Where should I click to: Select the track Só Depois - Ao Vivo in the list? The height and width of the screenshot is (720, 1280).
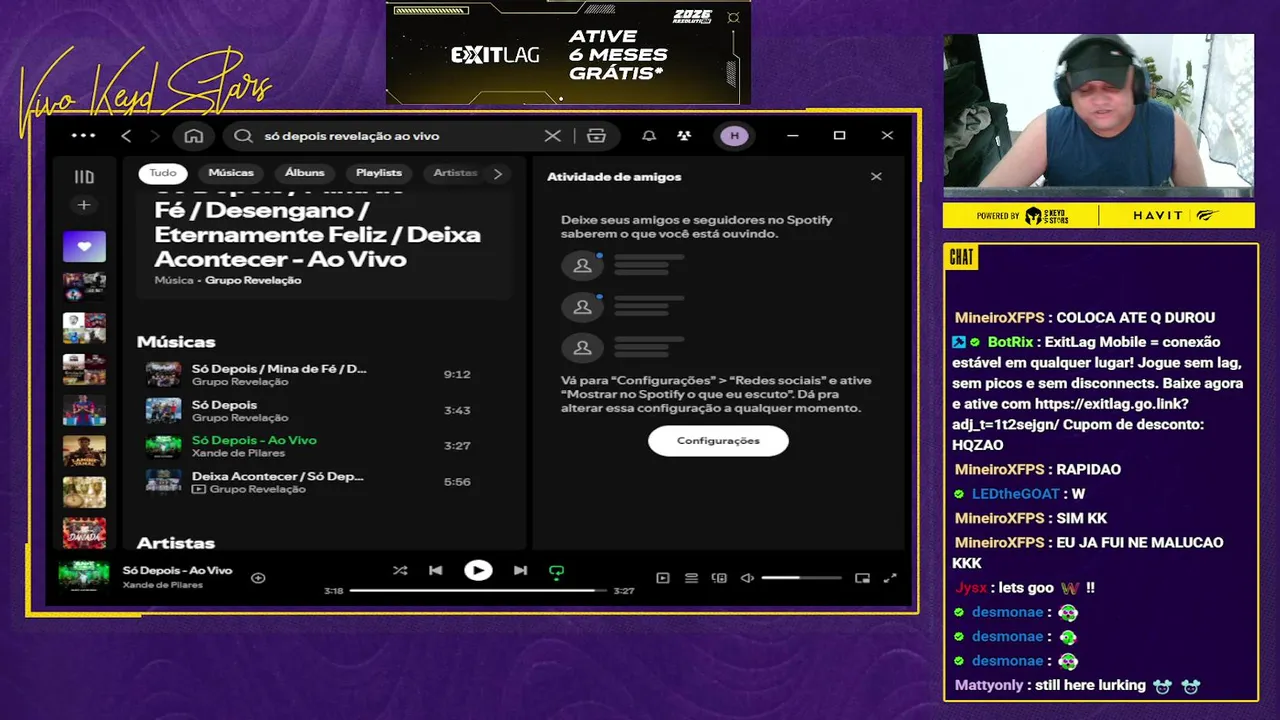(254, 441)
